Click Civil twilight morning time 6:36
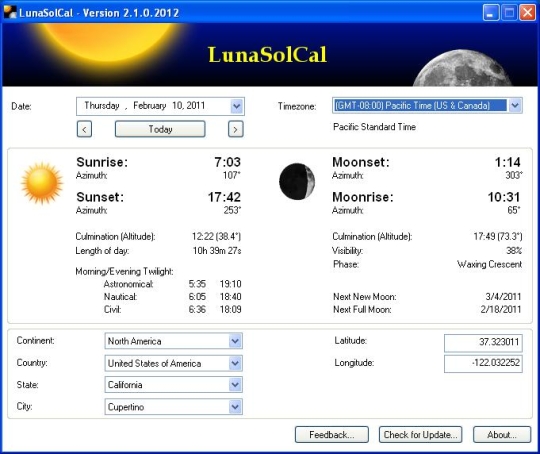Image resolution: width=540 pixels, height=454 pixels. (x=197, y=309)
